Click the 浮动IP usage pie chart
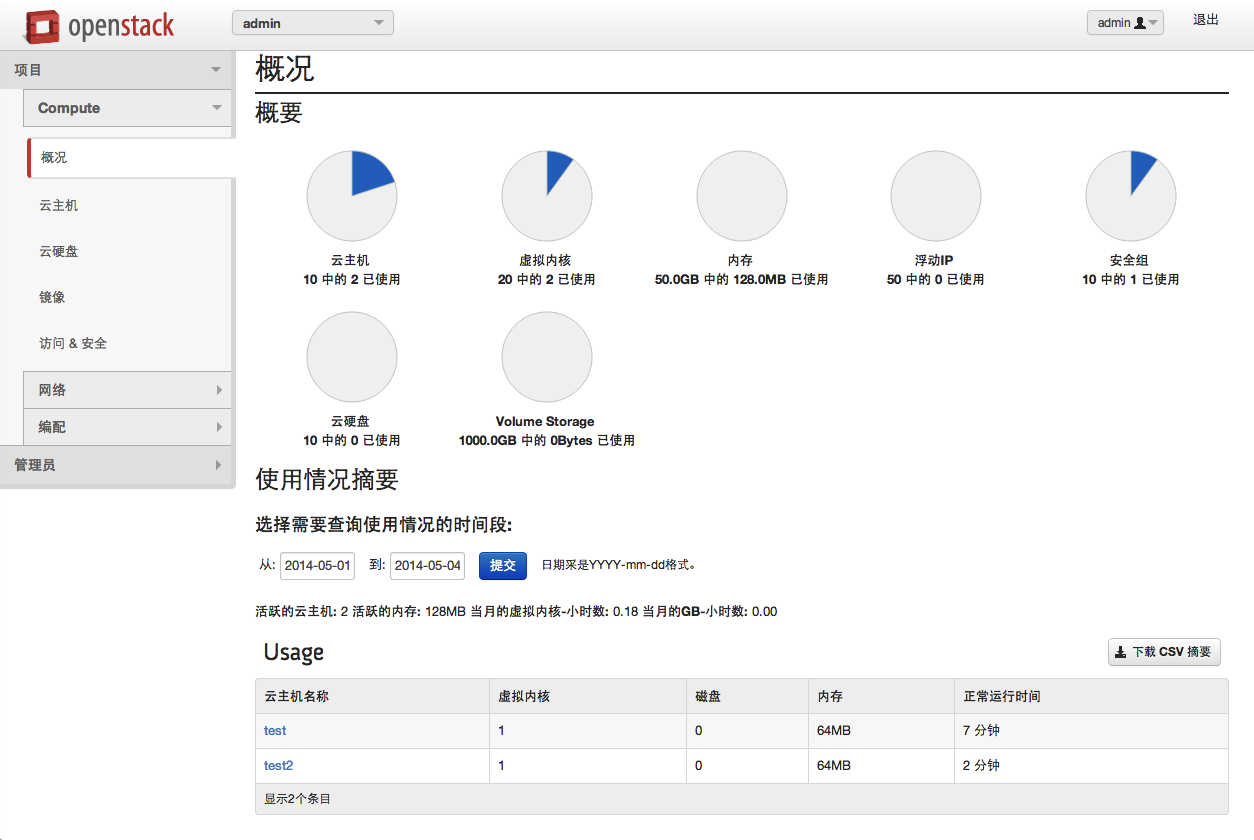This screenshot has height=840, width=1254. click(936, 196)
